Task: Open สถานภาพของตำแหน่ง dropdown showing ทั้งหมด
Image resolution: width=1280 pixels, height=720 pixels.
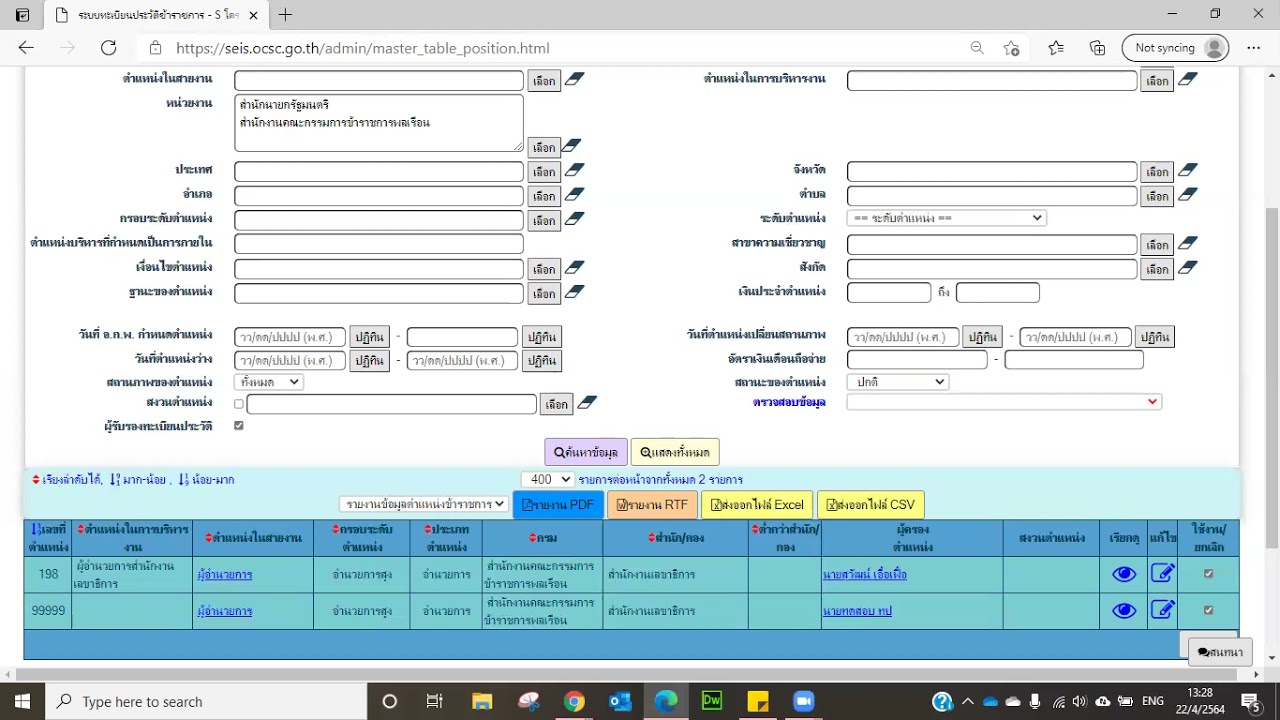Action: pos(268,382)
